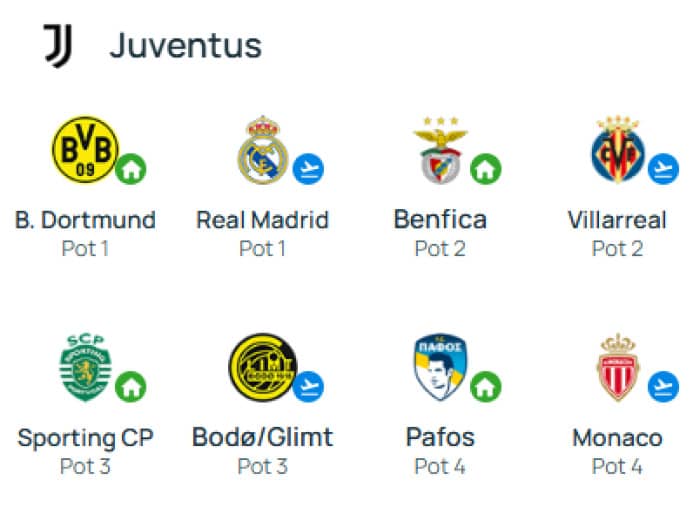Click the Pafos crest
The width and height of the screenshot is (700, 513).
(x=440, y=367)
